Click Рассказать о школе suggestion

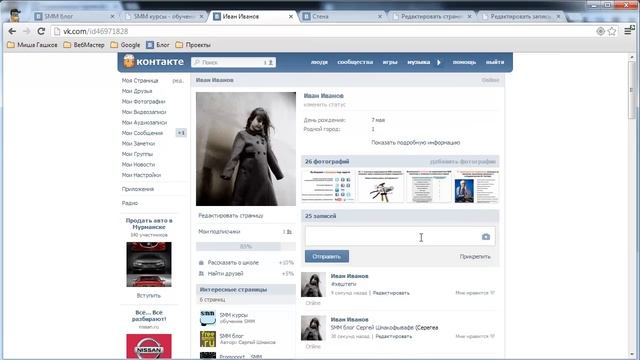[x=233, y=263]
